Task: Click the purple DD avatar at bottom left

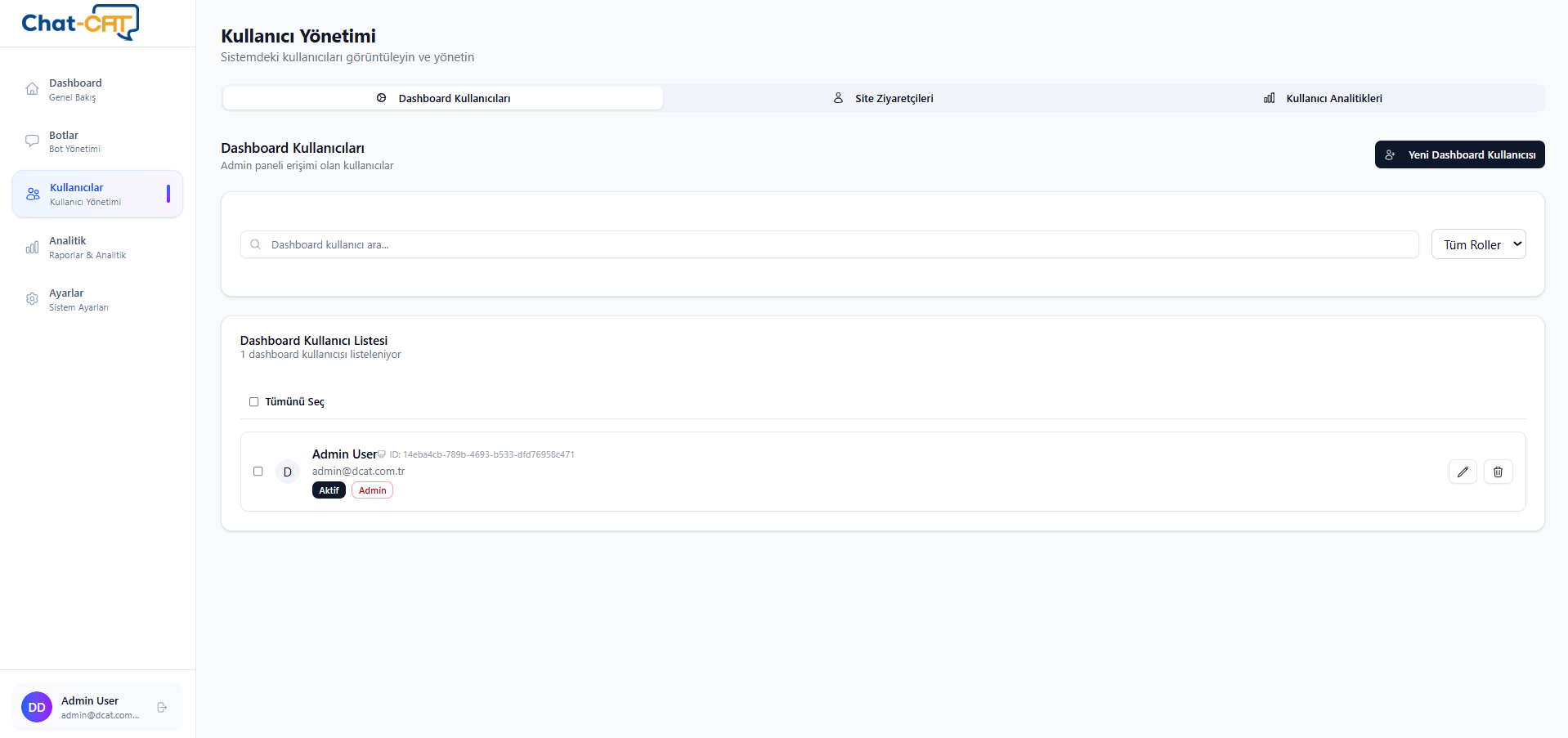Action: [36, 707]
